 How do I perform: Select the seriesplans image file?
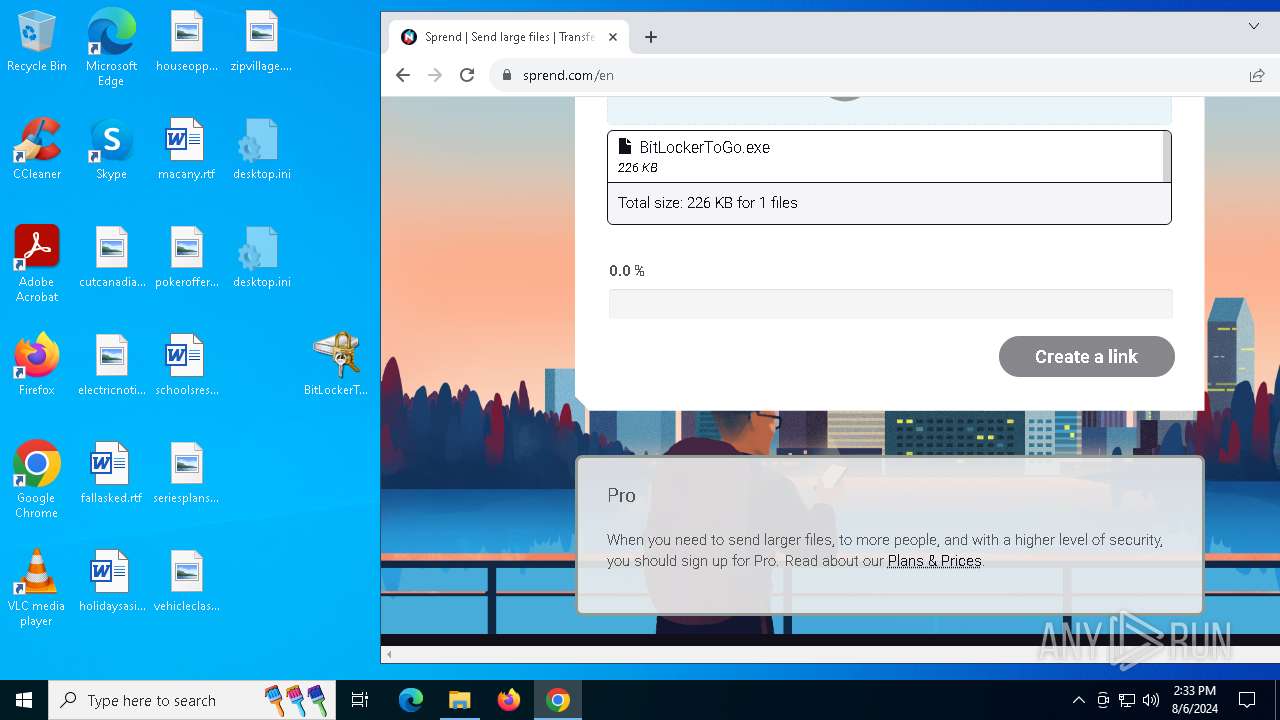pos(187,473)
